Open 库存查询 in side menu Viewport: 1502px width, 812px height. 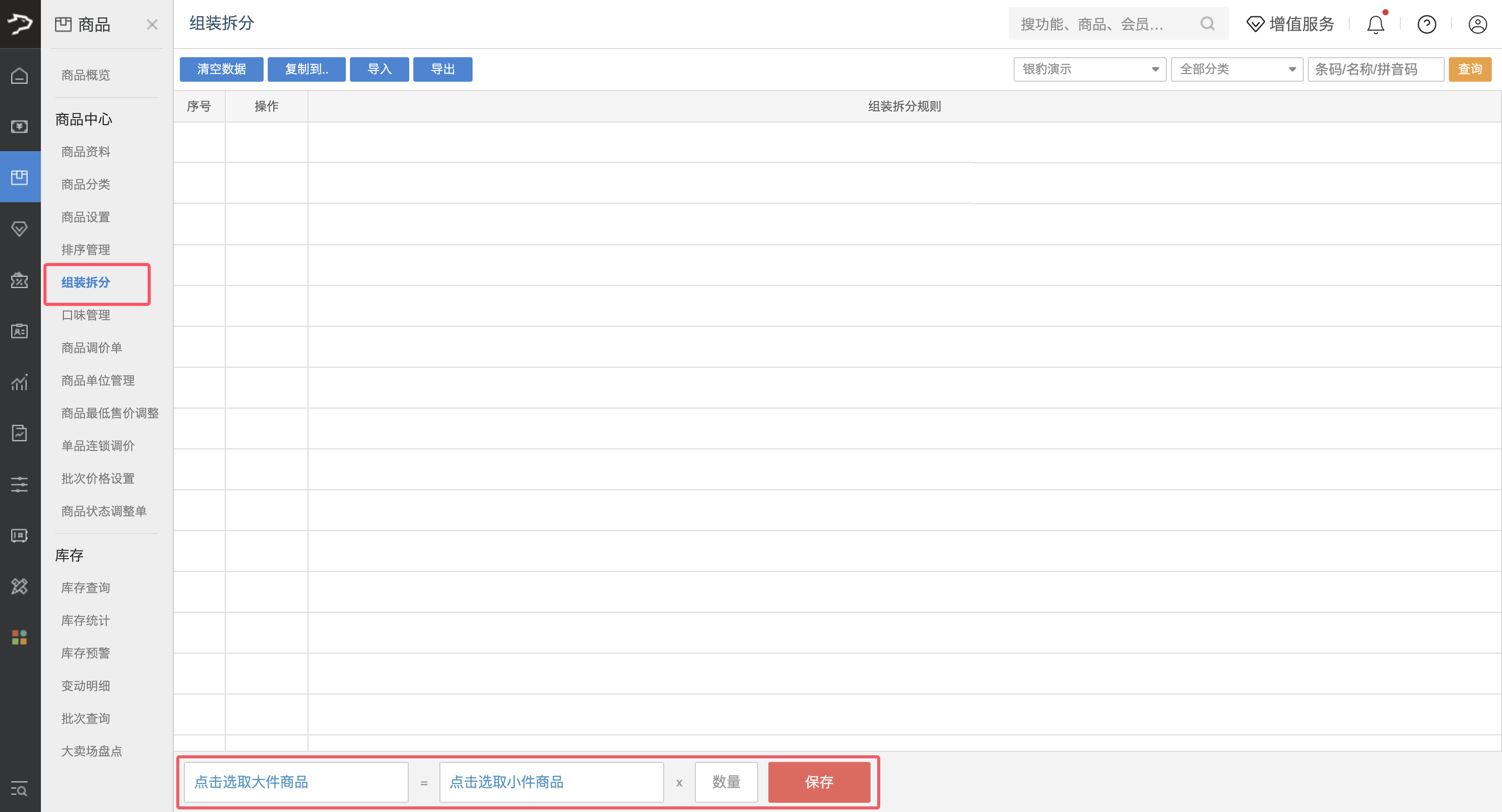click(x=86, y=588)
